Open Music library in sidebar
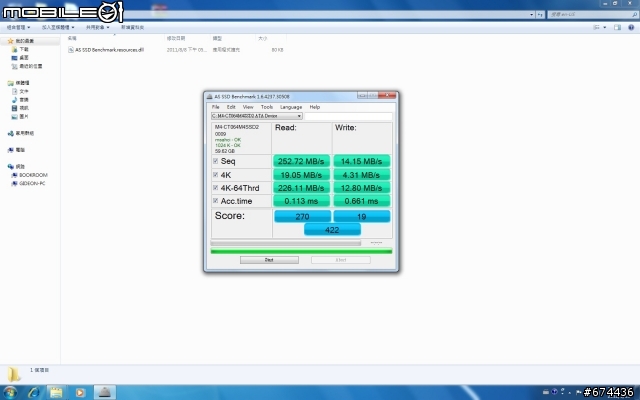 point(20,100)
